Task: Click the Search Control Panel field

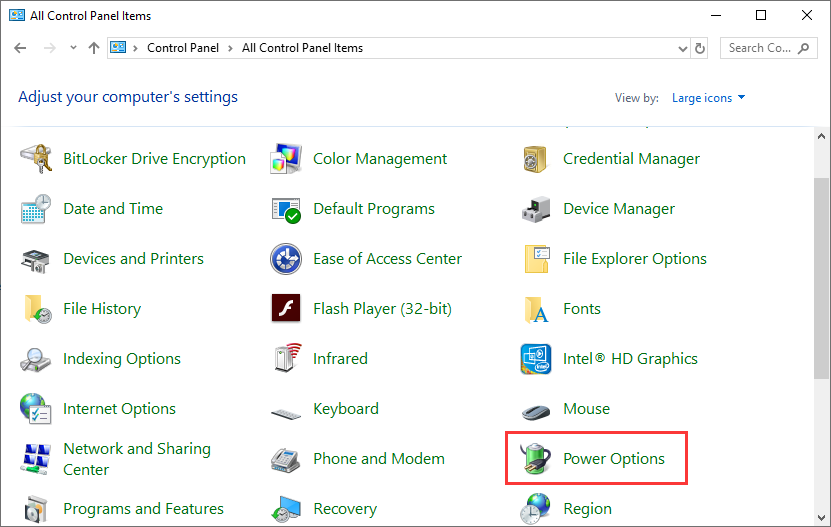Action: coord(768,48)
